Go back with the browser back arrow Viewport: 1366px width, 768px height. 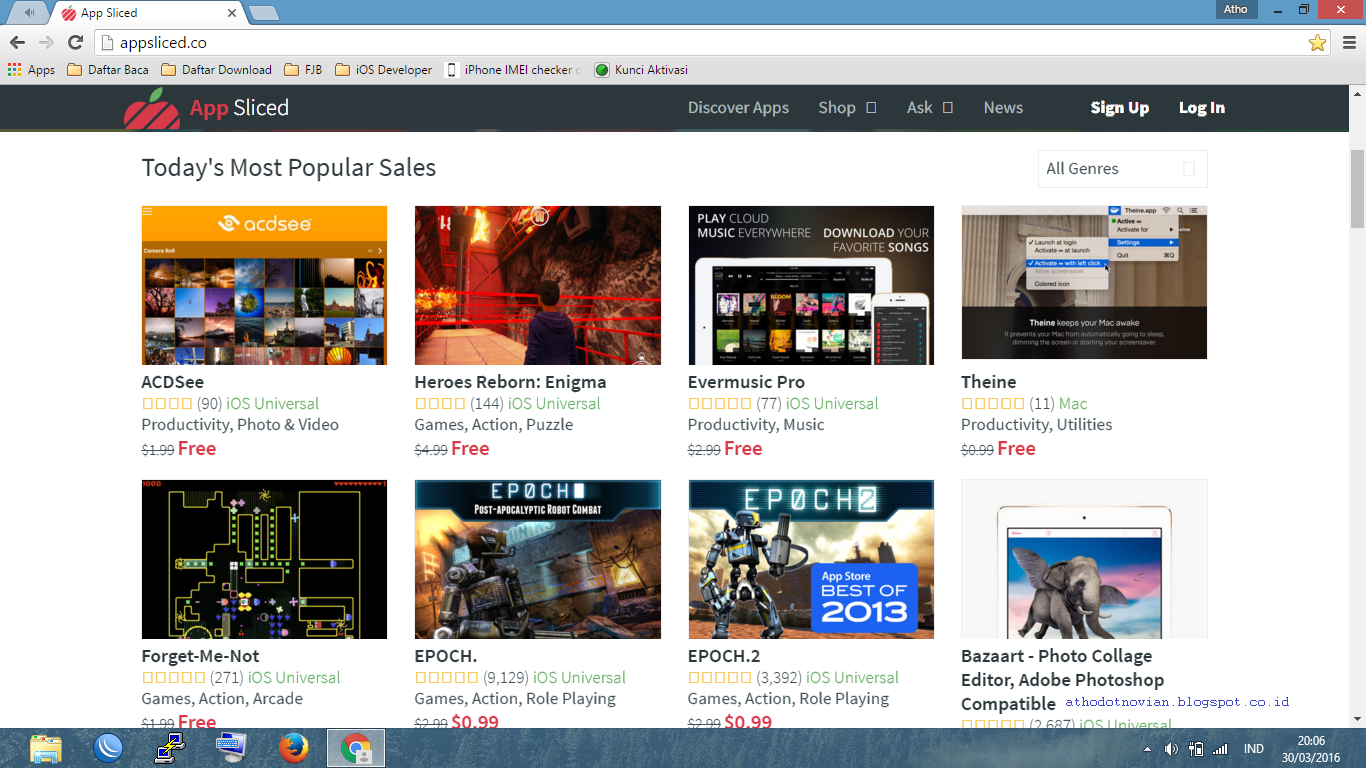tap(17, 42)
